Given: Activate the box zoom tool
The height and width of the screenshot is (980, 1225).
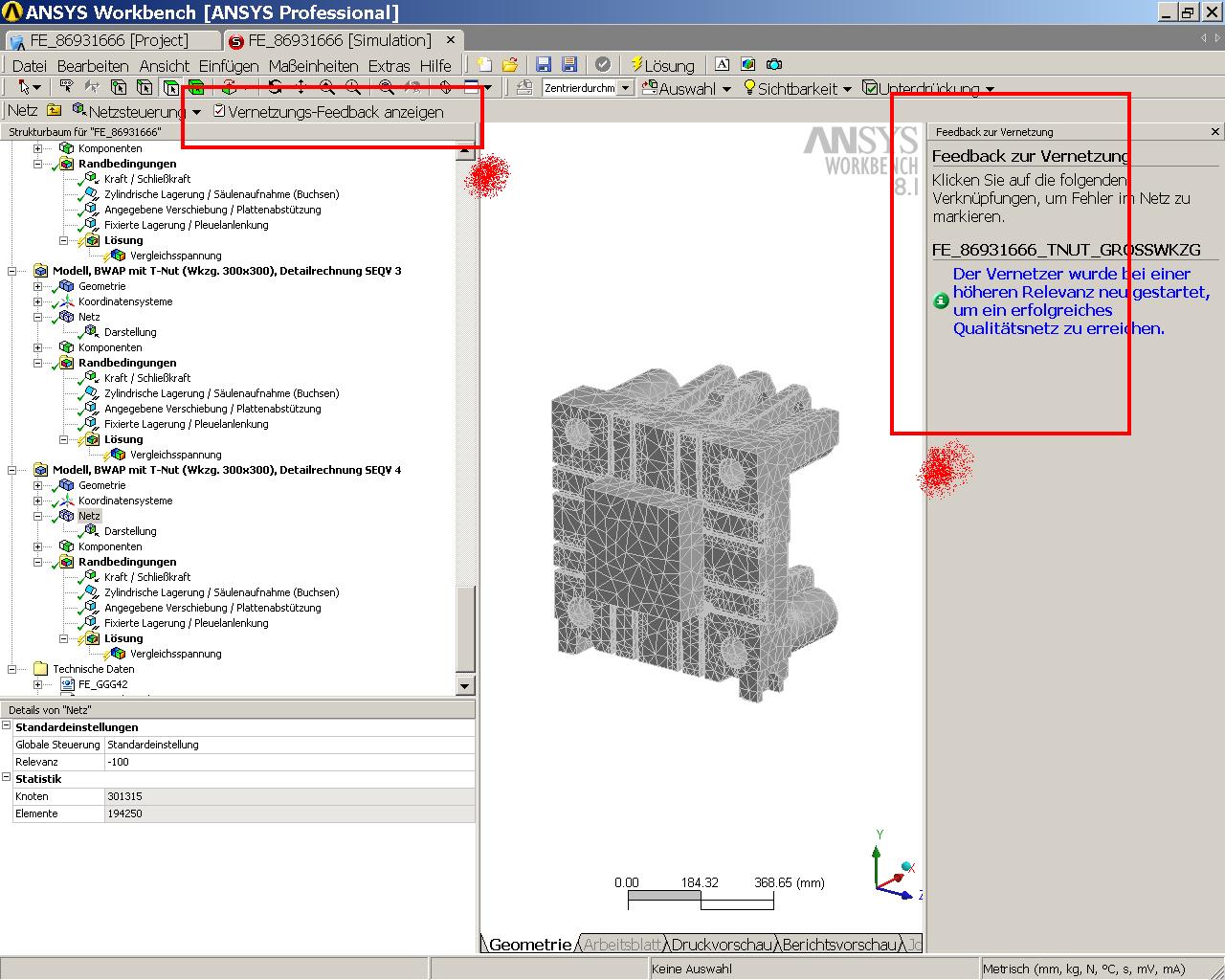Looking at the screenshot, I should pos(353,87).
